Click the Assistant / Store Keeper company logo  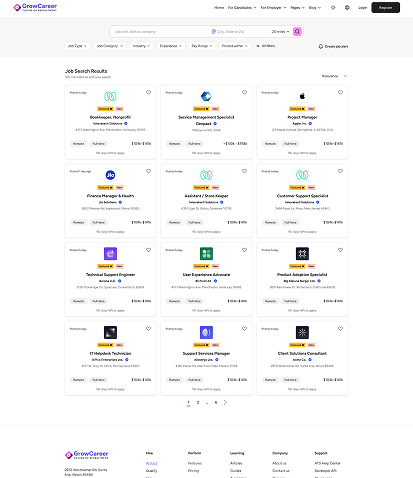point(206,175)
